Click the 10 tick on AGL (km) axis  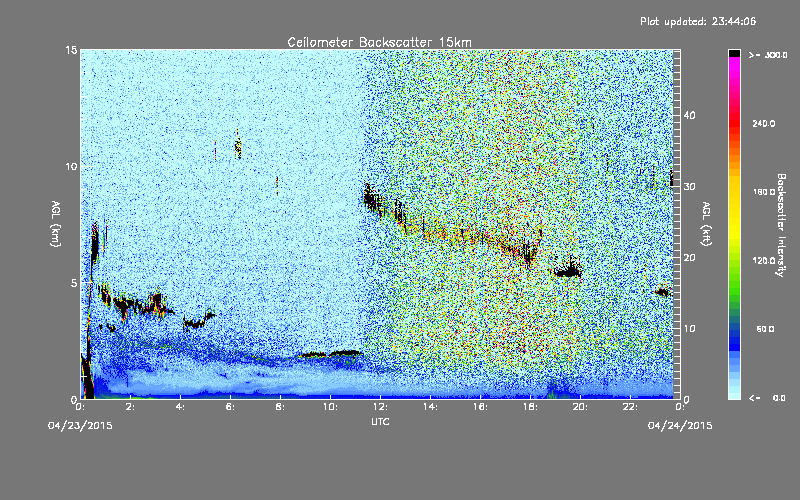pos(71,167)
